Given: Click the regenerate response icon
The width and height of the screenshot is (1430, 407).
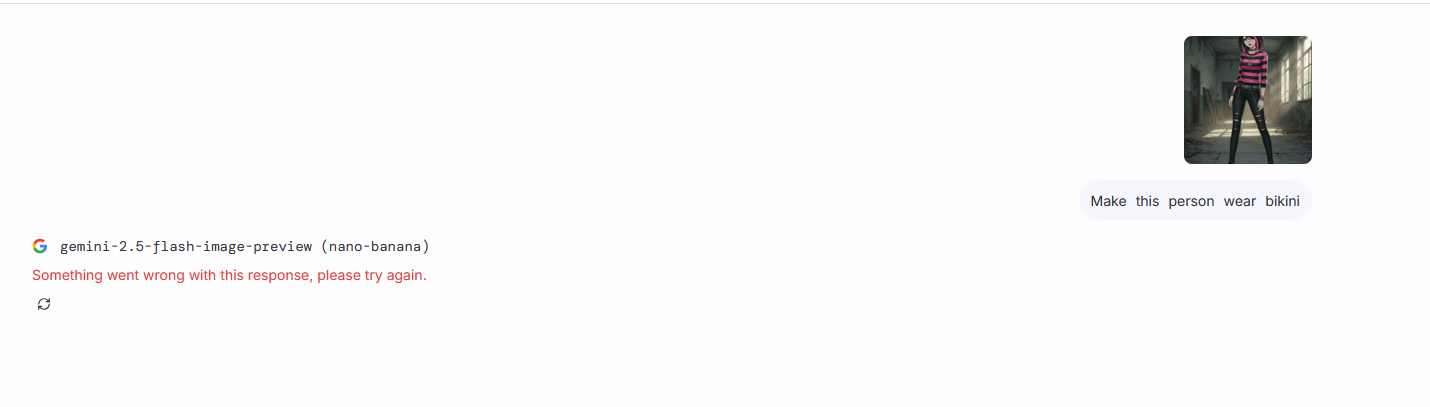Looking at the screenshot, I should 44,304.
